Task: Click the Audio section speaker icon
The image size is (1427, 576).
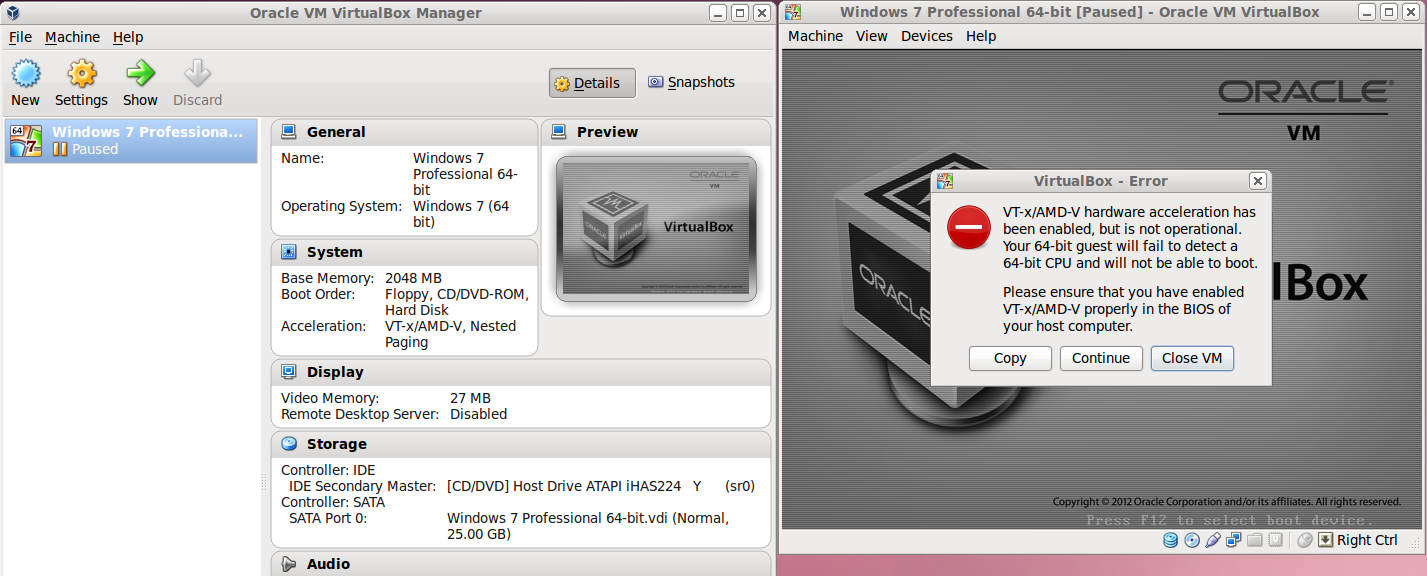Action: 289,564
